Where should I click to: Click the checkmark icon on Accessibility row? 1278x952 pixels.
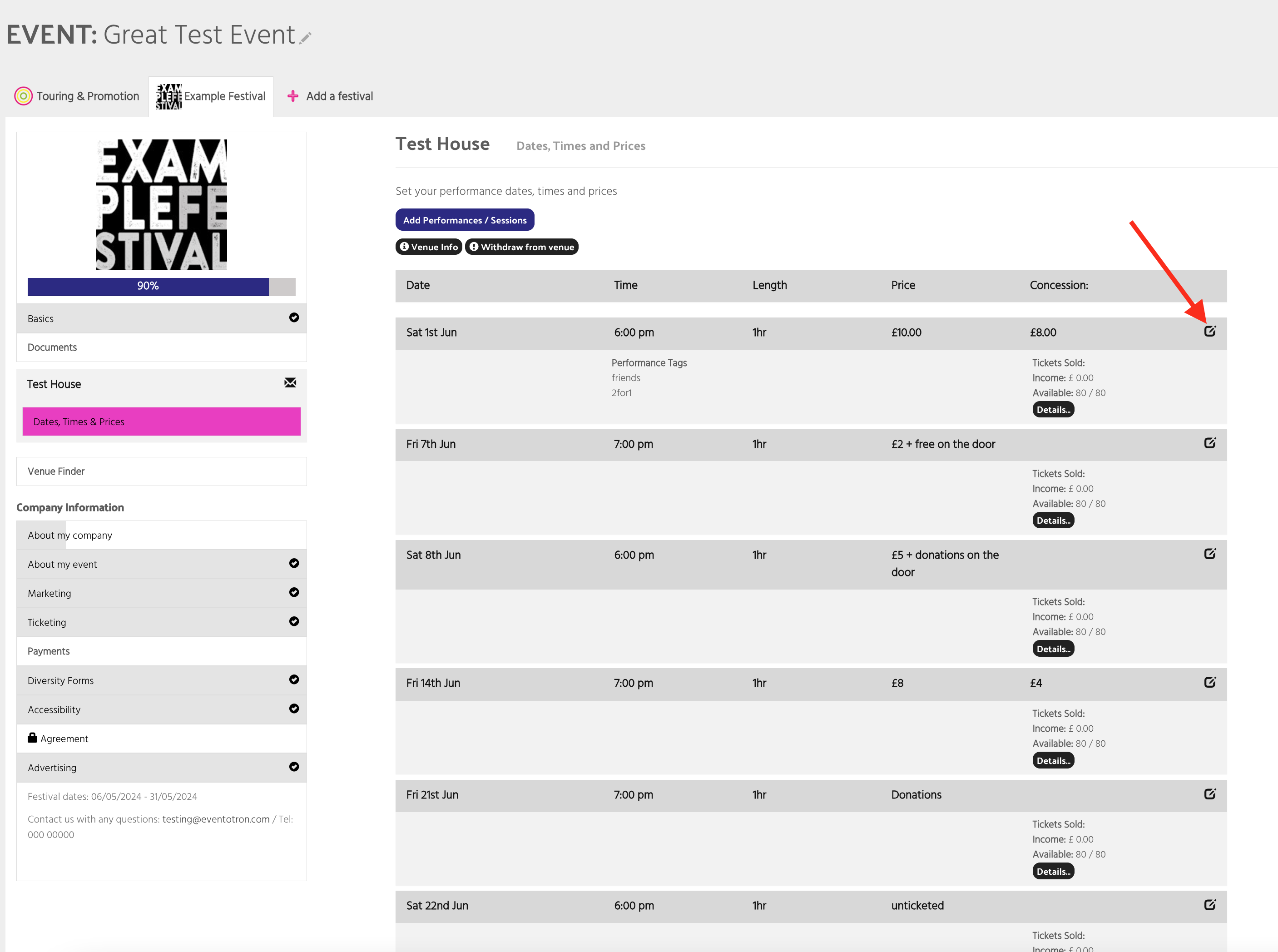[294, 708]
